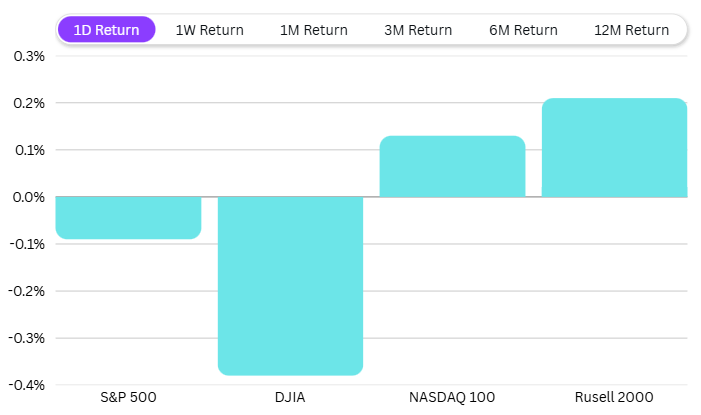Click the NASDAQ 100 axis label
Viewport: 701px width, 415px height.
(452, 398)
